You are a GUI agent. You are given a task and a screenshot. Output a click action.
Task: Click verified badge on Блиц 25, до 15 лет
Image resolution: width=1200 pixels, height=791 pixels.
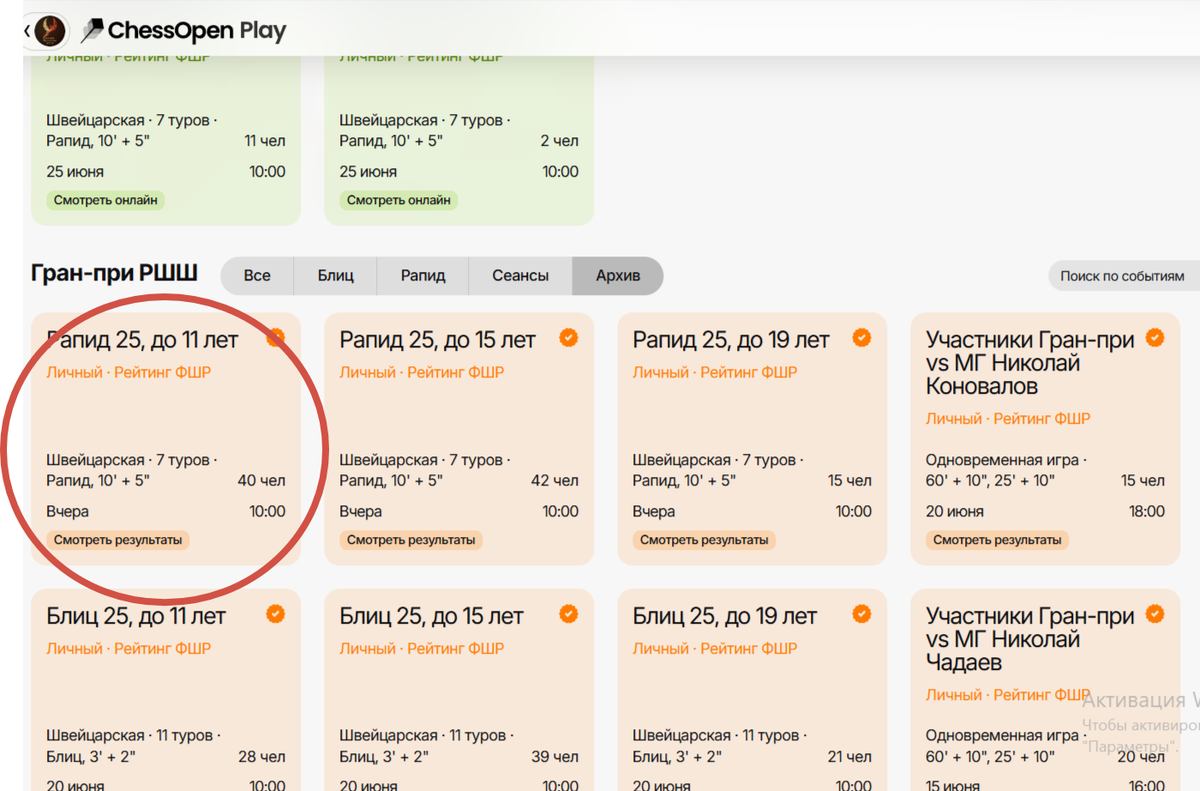(x=568, y=614)
